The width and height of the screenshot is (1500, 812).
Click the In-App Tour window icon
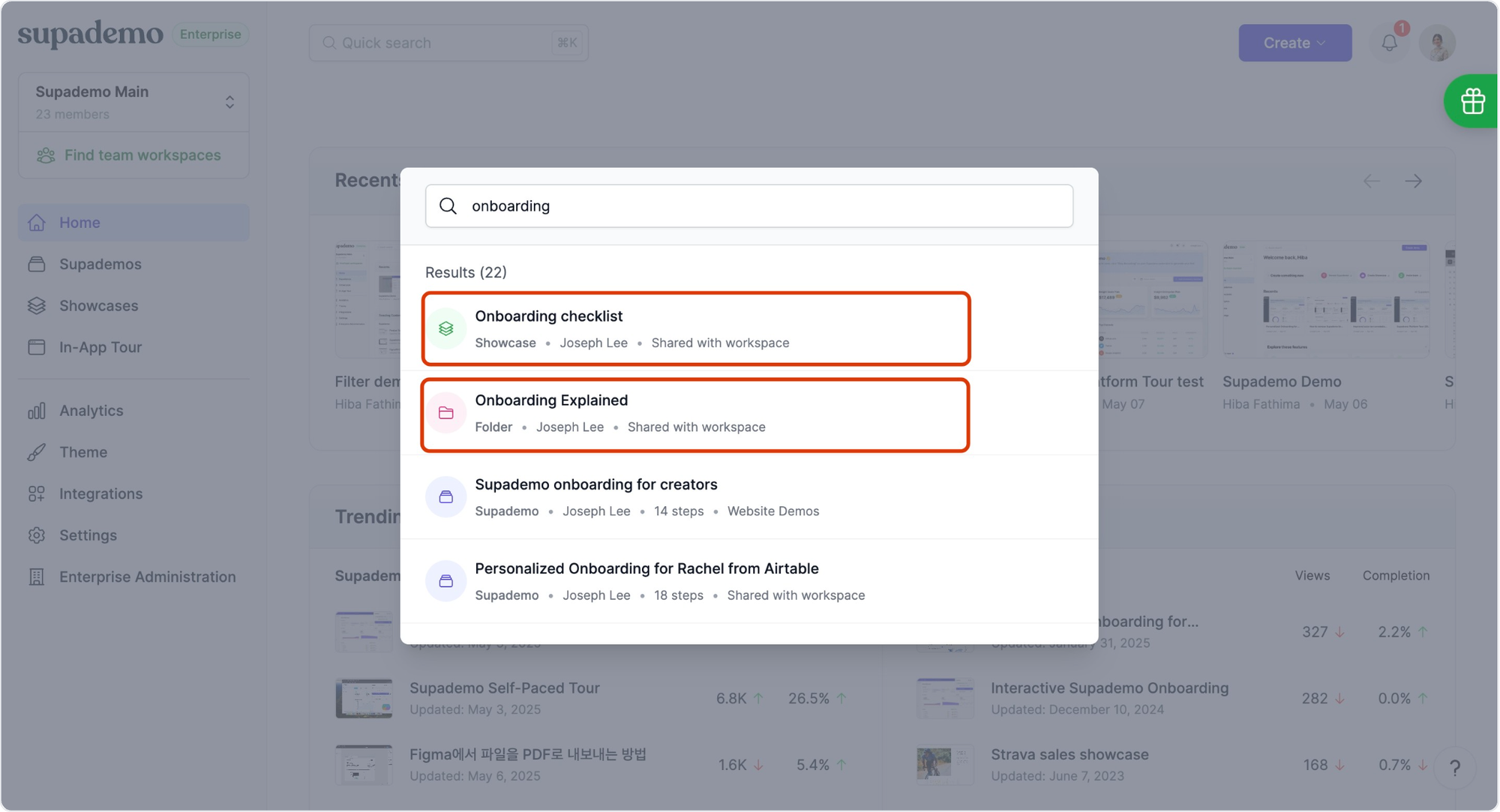point(37,347)
